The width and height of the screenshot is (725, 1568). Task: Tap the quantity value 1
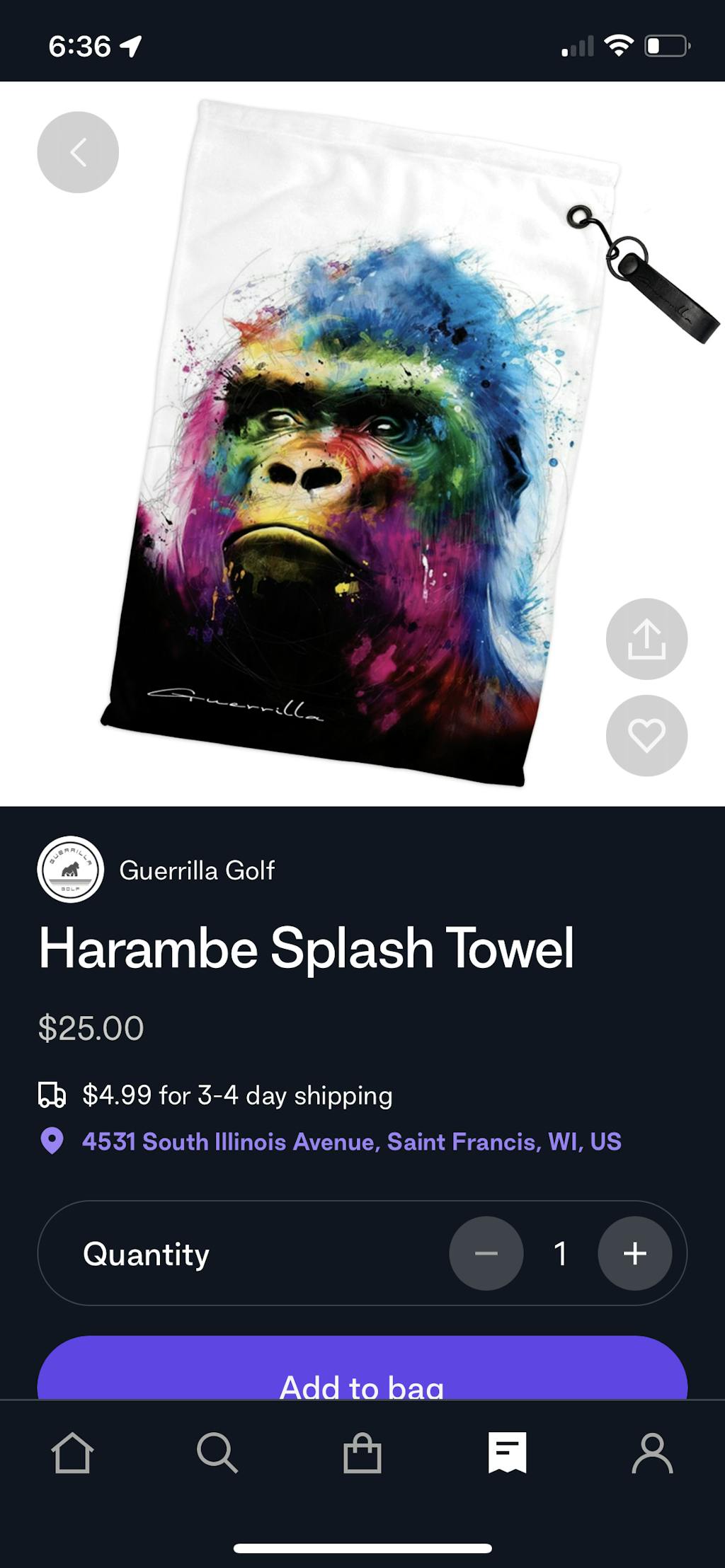click(561, 1253)
